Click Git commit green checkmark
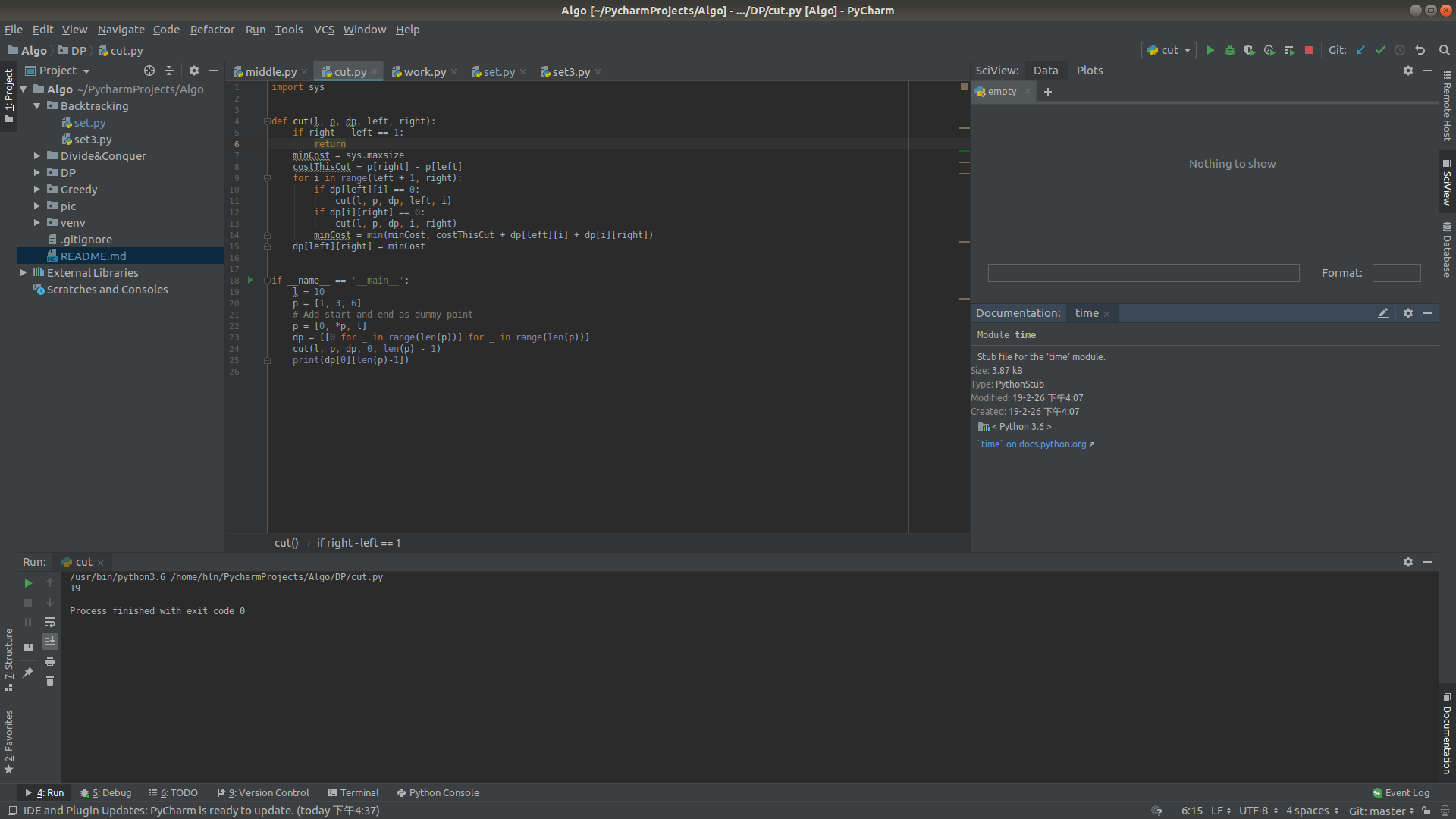The image size is (1456, 819). [1380, 50]
